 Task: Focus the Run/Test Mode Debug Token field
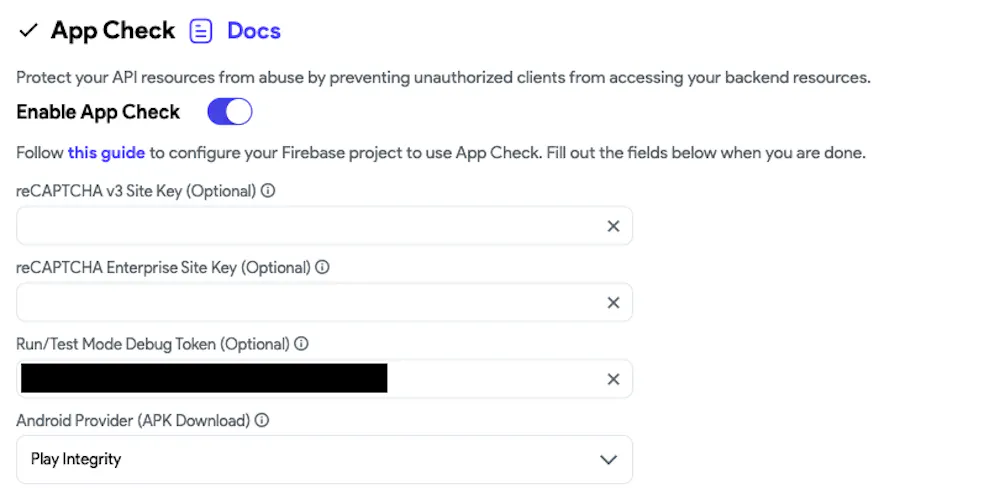324,379
